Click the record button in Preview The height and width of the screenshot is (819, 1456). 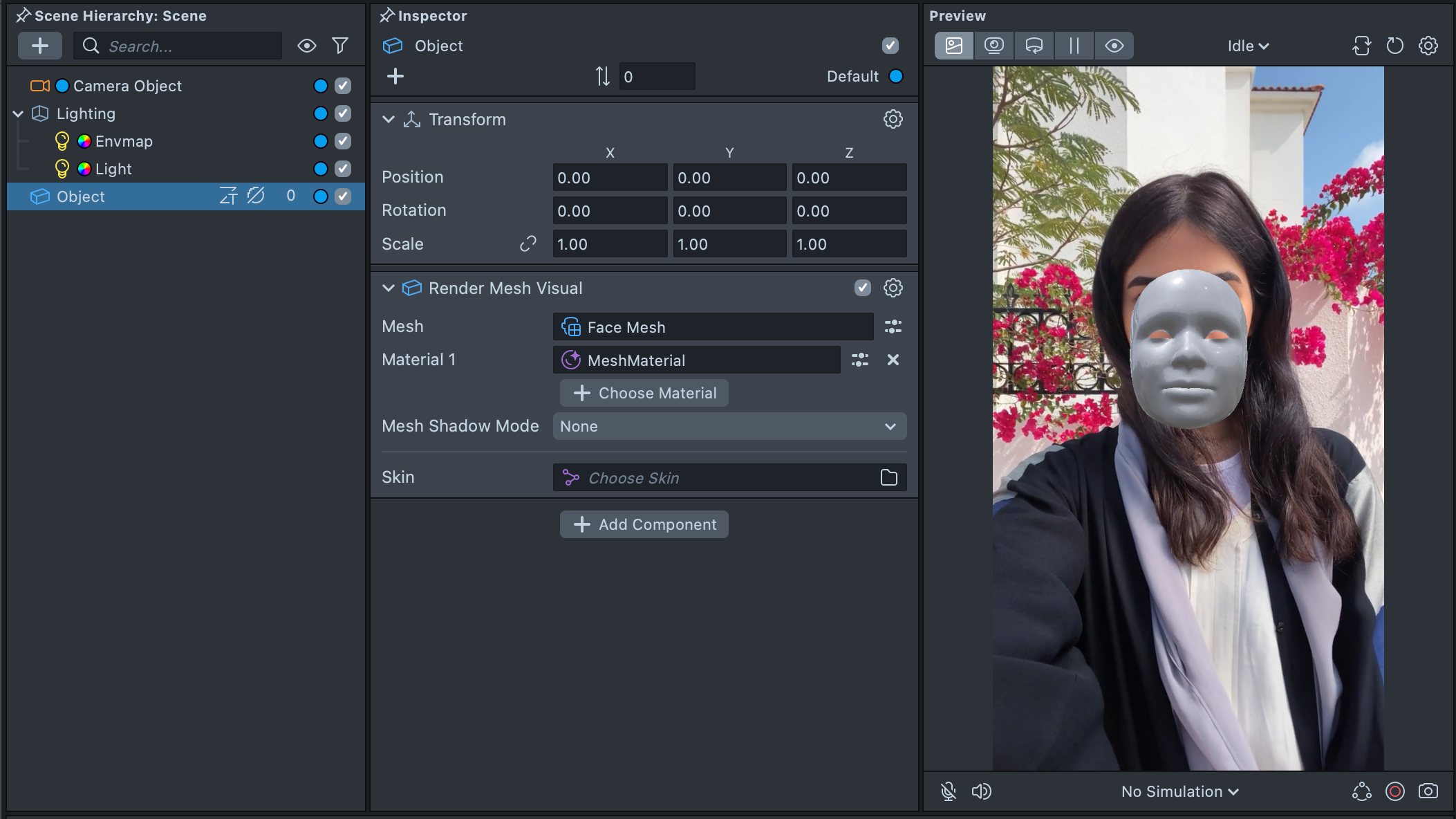pyautogui.click(x=1394, y=791)
